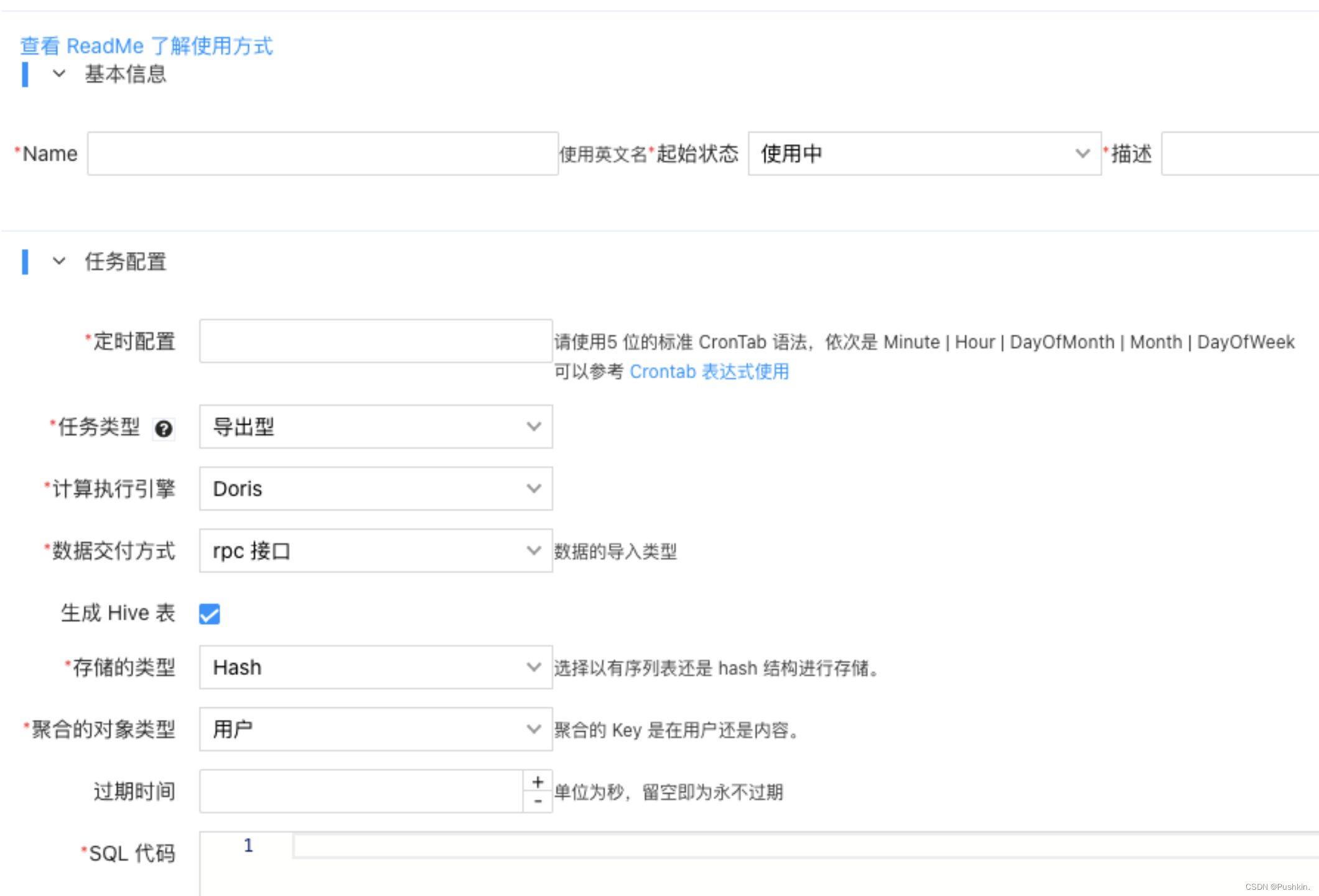Click into the 描述 input field
The image size is (1319, 896).
pyautogui.click(x=1238, y=154)
